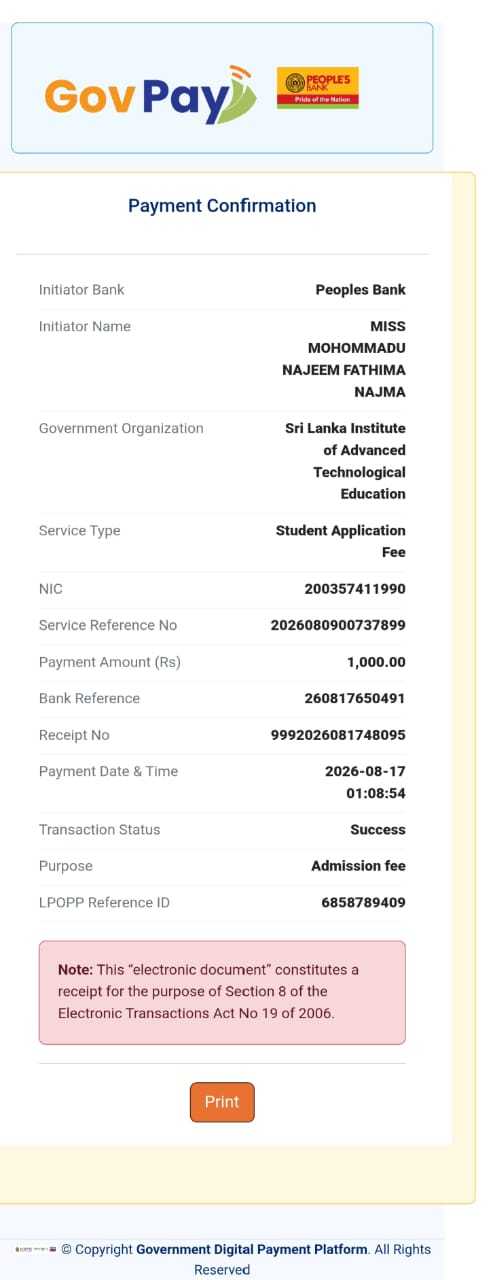Select the Receipt No value 9992026081748095
Image resolution: width=489 pixels, height=1280 pixels.
pyautogui.click(x=338, y=735)
